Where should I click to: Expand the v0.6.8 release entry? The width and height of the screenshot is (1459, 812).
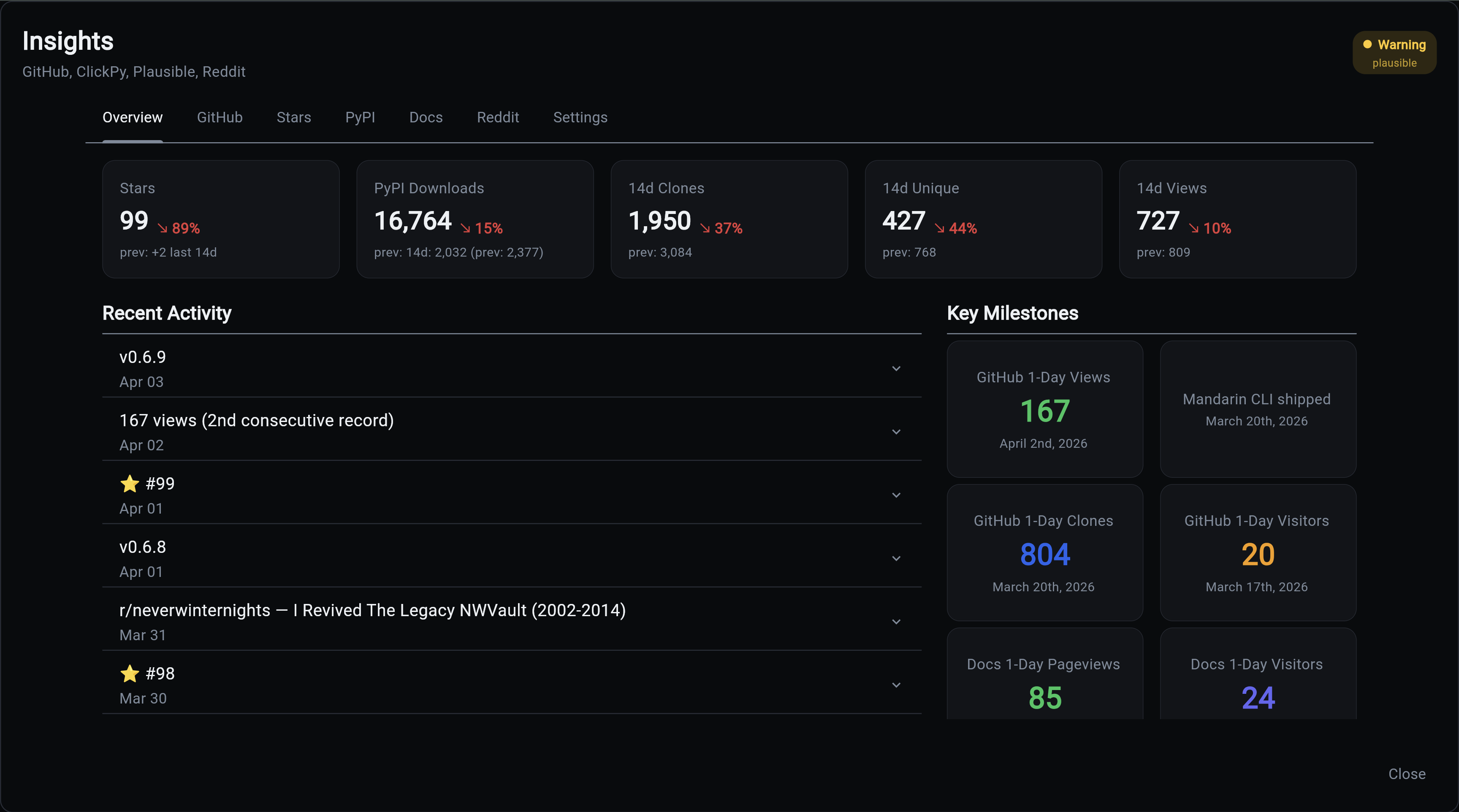tap(896, 558)
